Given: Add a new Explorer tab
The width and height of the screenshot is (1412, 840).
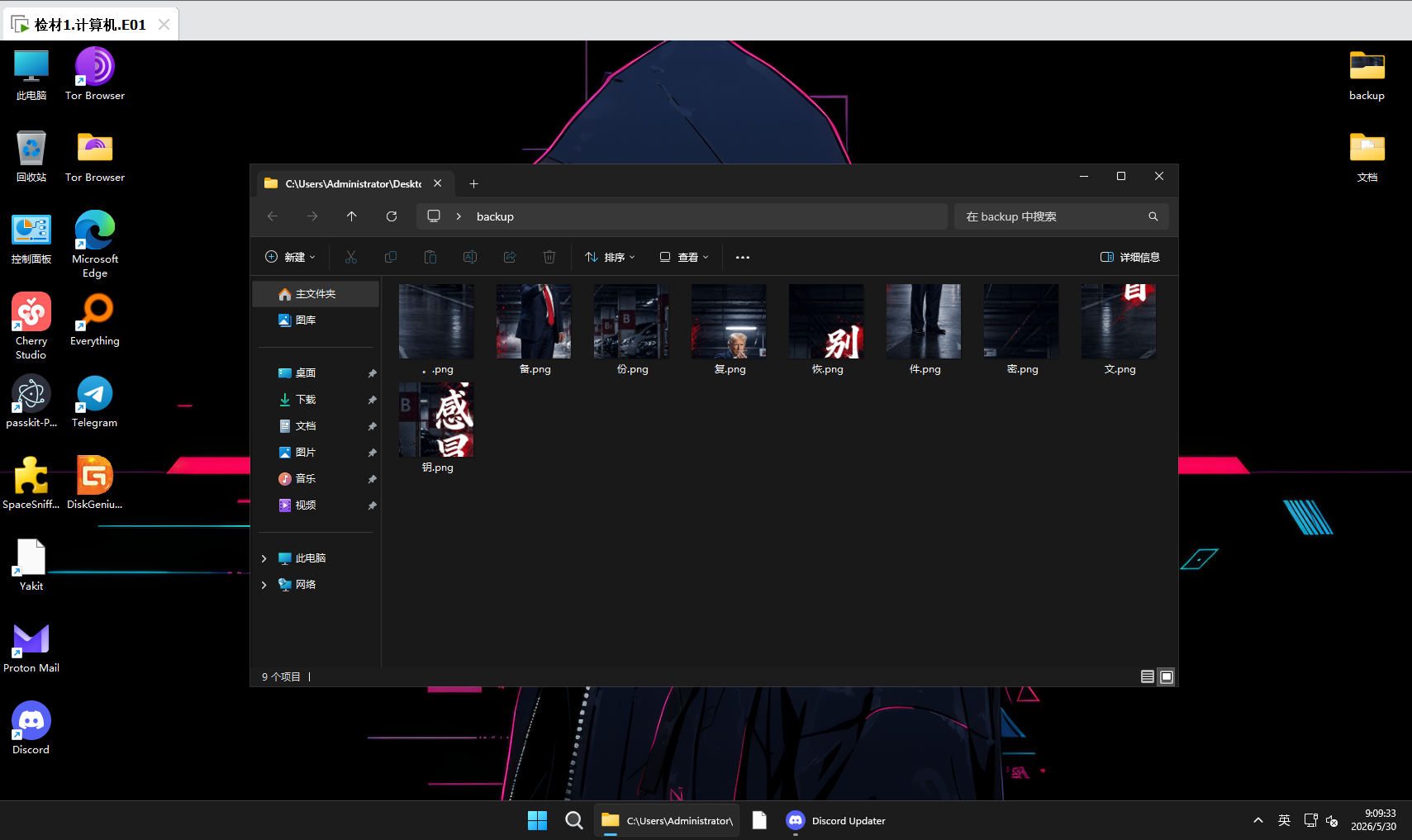Looking at the screenshot, I should 473,183.
